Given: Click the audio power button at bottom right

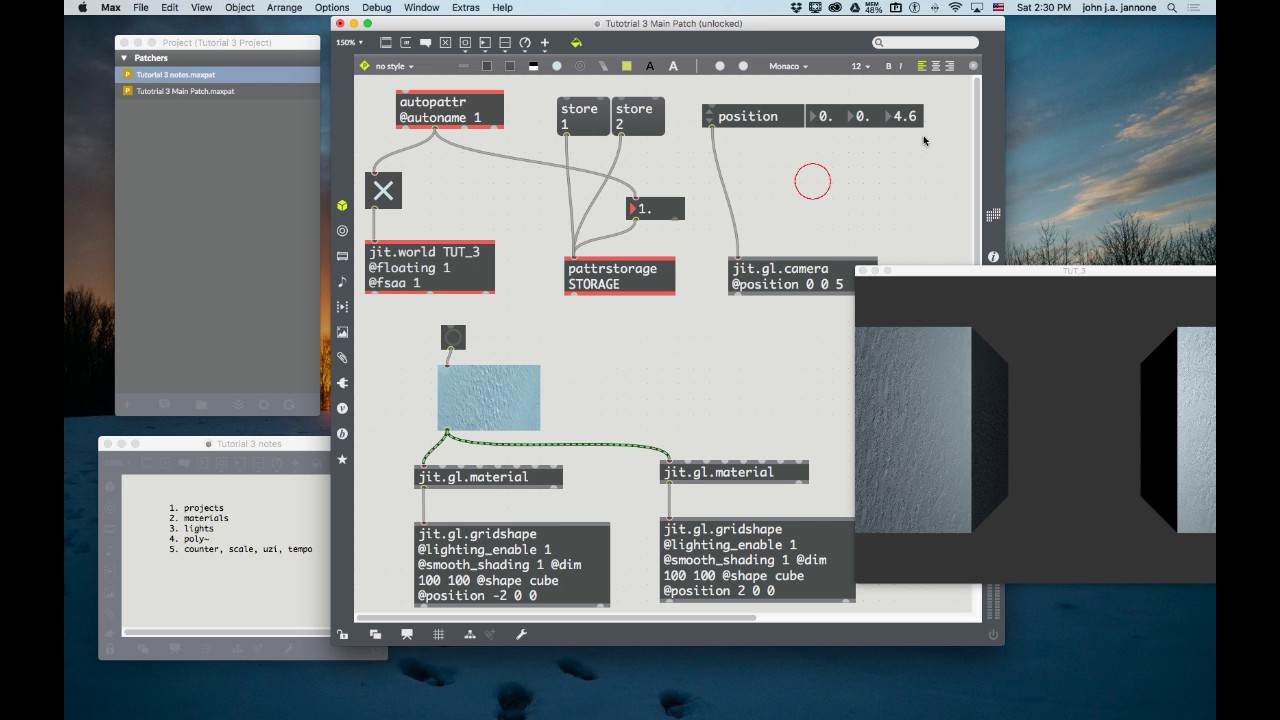Looking at the screenshot, I should [x=993, y=635].
